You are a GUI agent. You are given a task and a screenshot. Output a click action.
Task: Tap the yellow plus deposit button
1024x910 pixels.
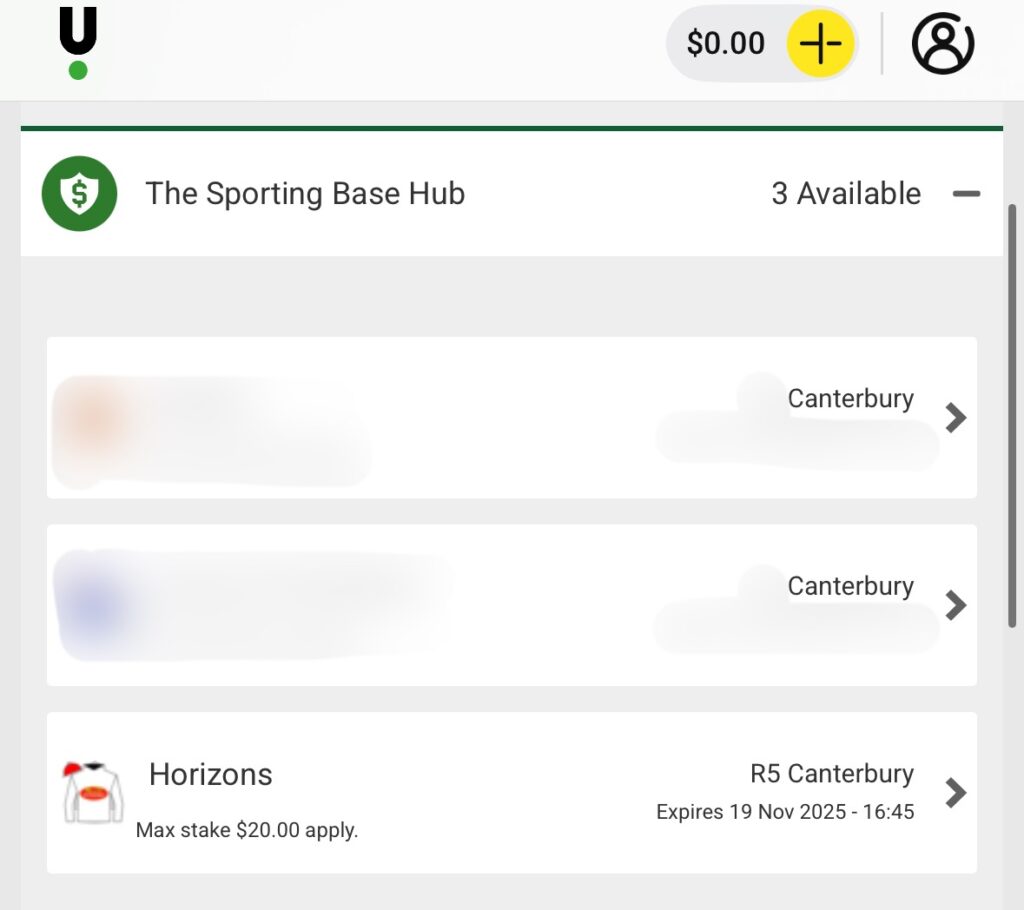tap(820, 44)
